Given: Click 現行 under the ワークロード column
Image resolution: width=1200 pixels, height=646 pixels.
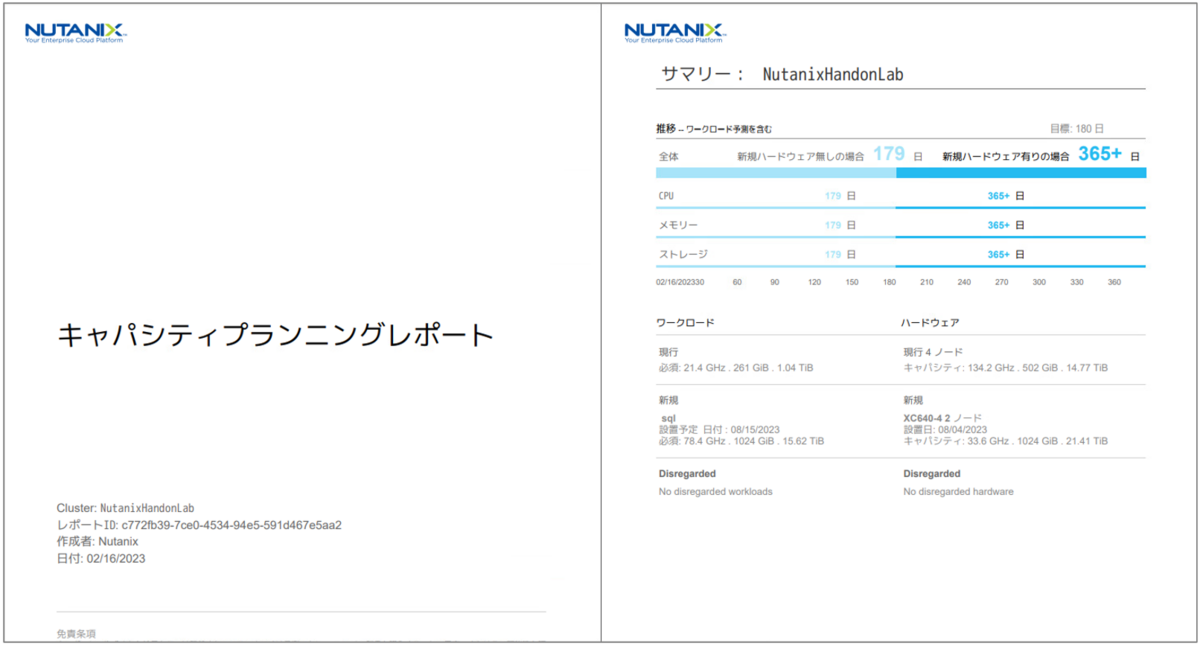Looking at the screenshot, I should tap(669, 353).
